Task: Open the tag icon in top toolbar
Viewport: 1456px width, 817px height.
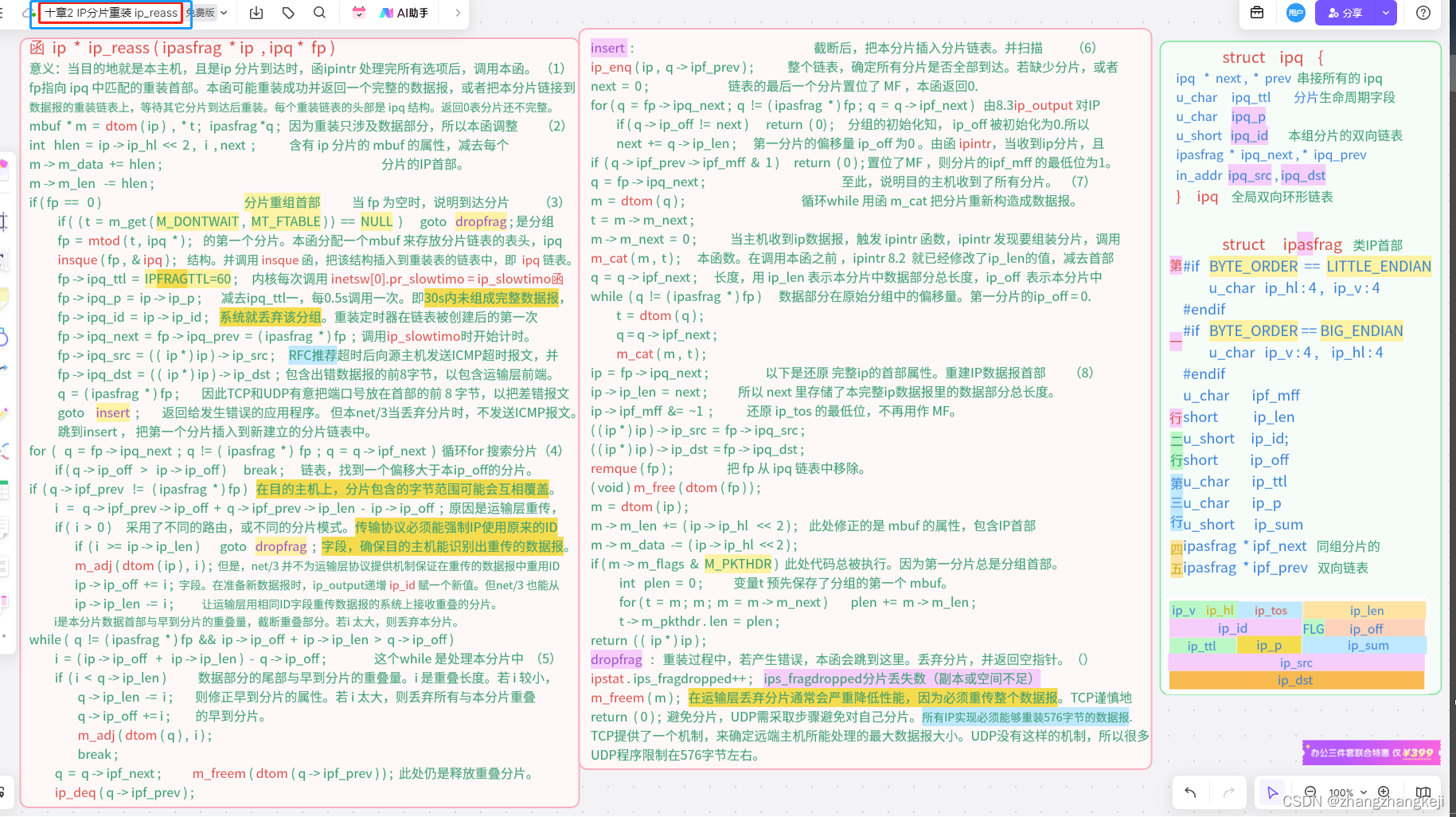Action: point(288,13)
